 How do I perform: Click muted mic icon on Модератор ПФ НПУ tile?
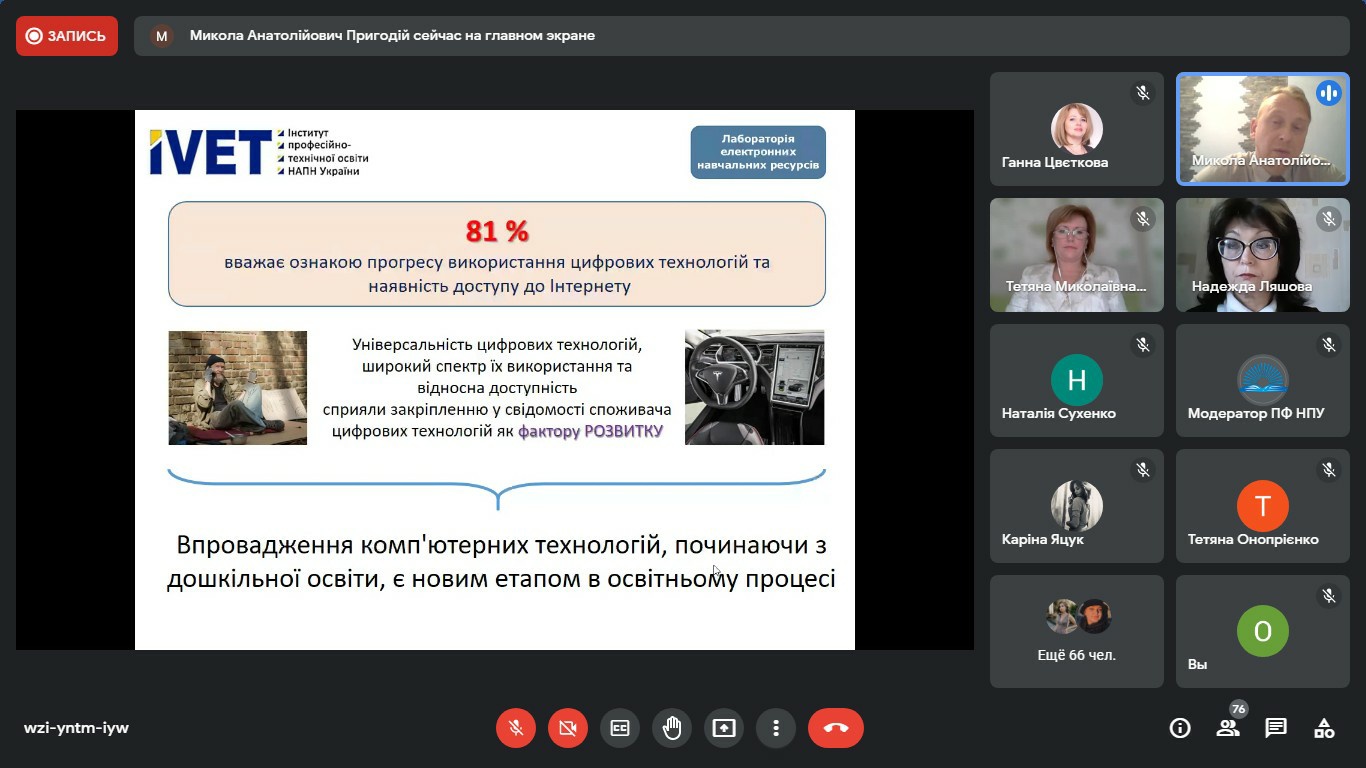[1329, 345]
